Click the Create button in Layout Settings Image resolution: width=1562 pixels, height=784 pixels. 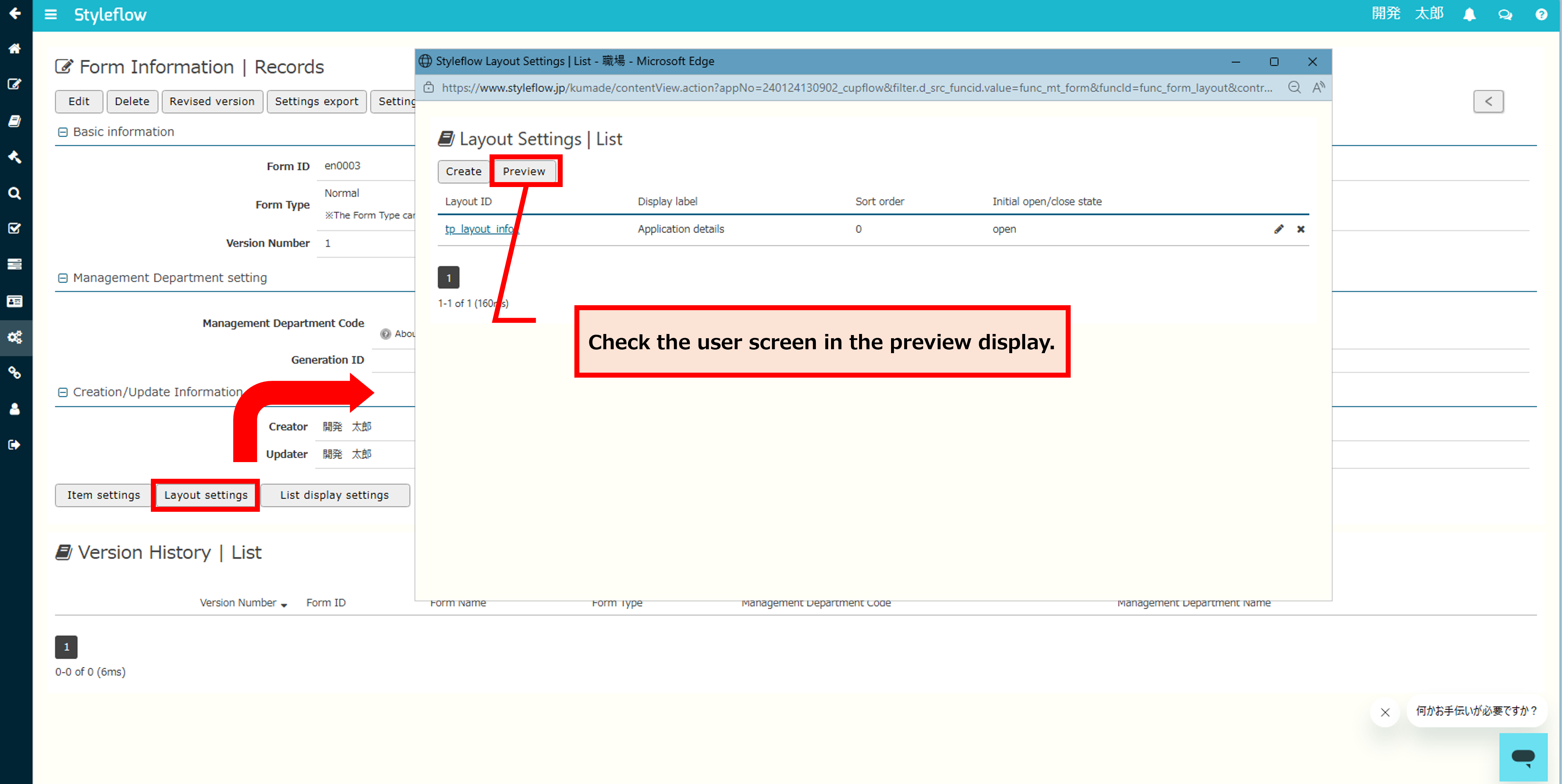click(x=464, y=171)
